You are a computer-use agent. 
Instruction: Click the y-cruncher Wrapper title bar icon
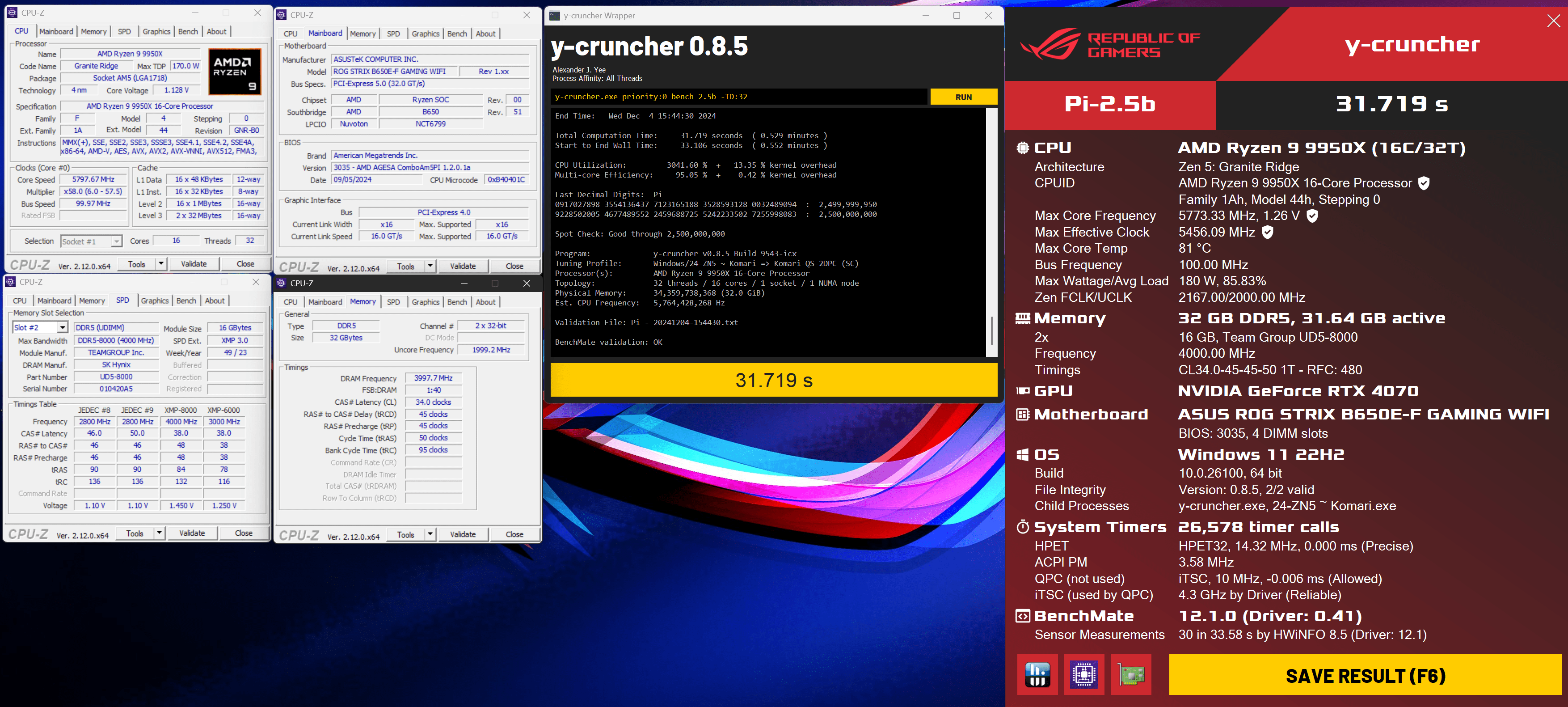click(x=555, y=16)
